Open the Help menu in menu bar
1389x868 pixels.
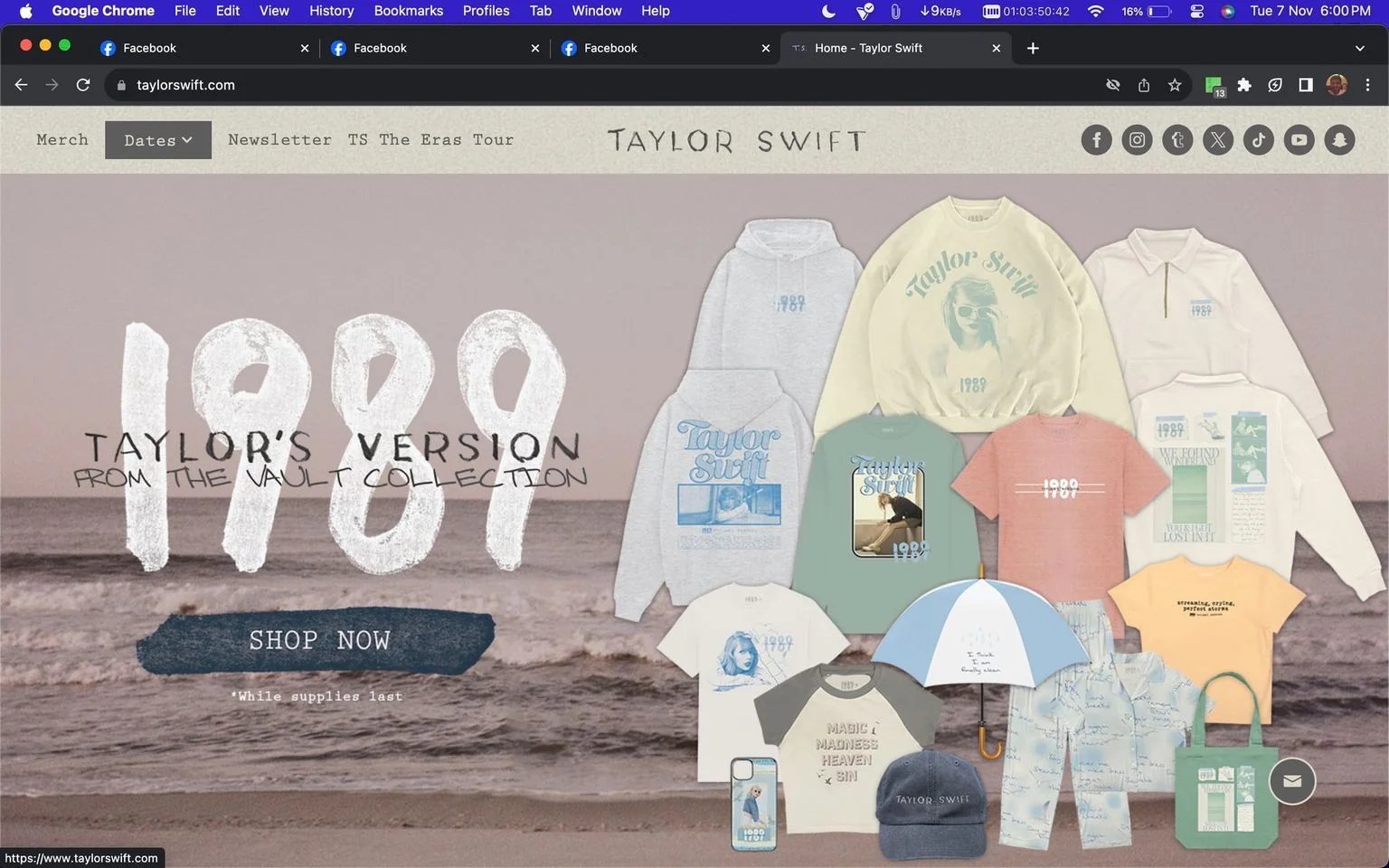point(656,11)
